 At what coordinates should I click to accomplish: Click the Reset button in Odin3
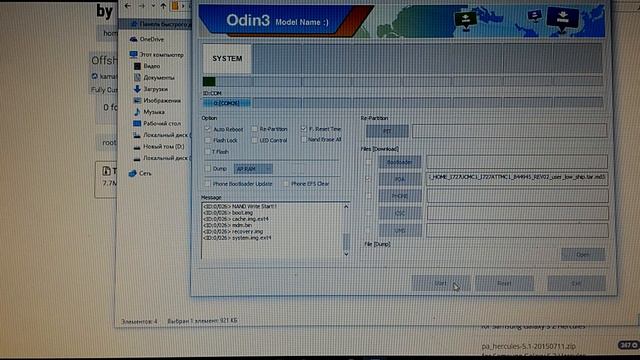tap(504, 283)
